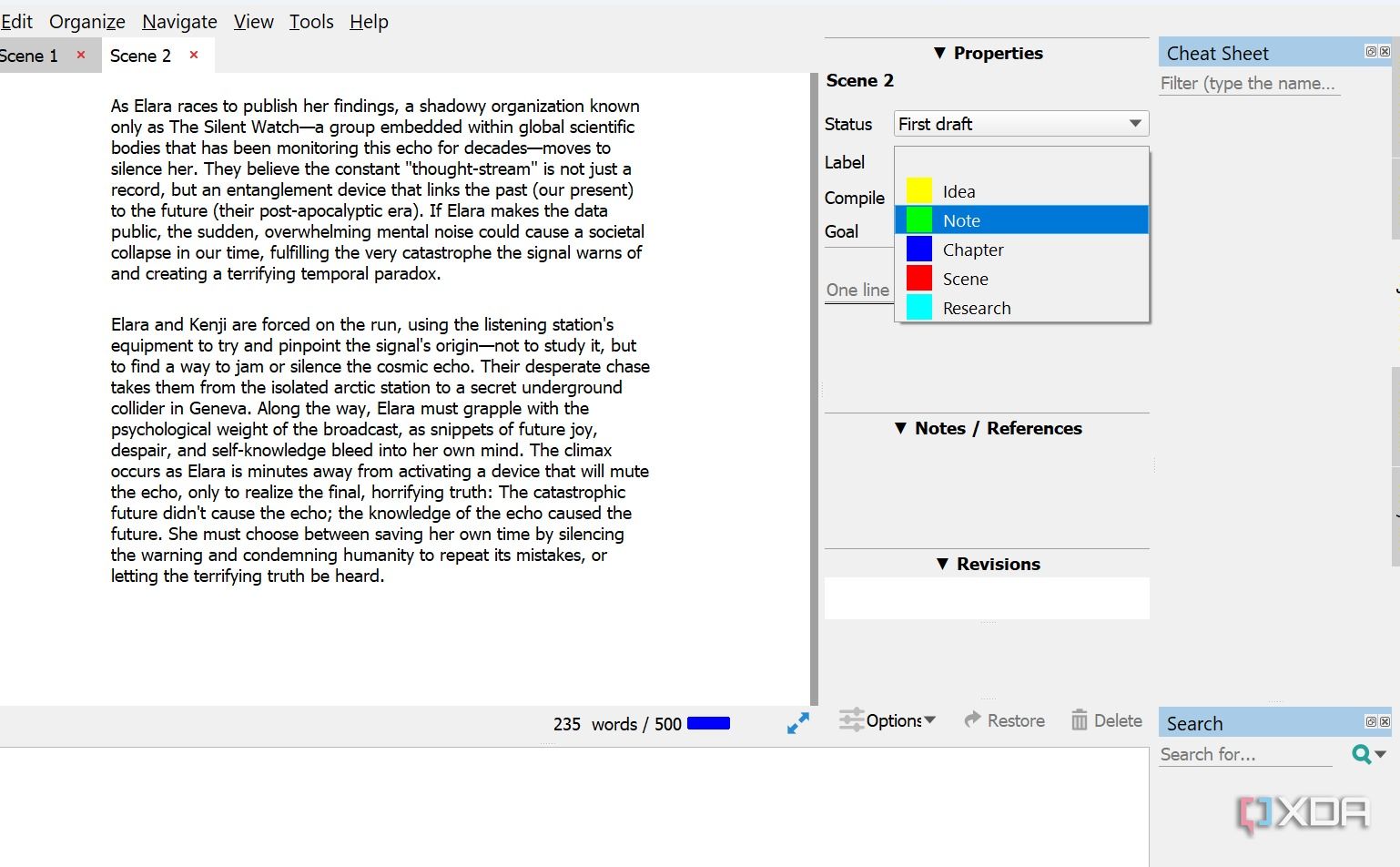Float the Cheat Sheet panel
The height and width of the screenshot is (867, 1400).
coord(1371,52)
